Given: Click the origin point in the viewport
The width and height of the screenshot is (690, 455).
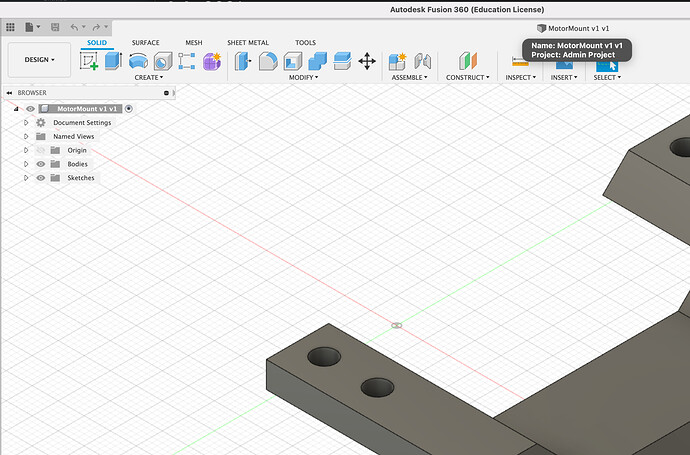Looking at the screenshot, I should 396,325.
